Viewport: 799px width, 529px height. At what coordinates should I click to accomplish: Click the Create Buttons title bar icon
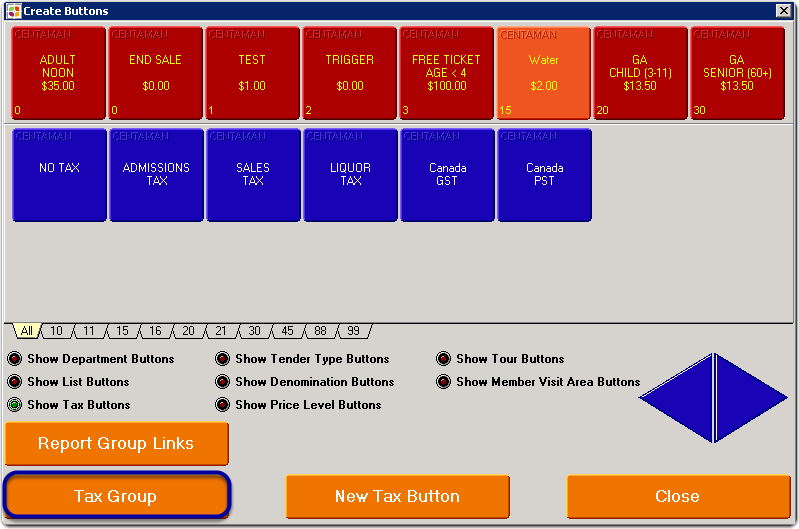(14, 11)
